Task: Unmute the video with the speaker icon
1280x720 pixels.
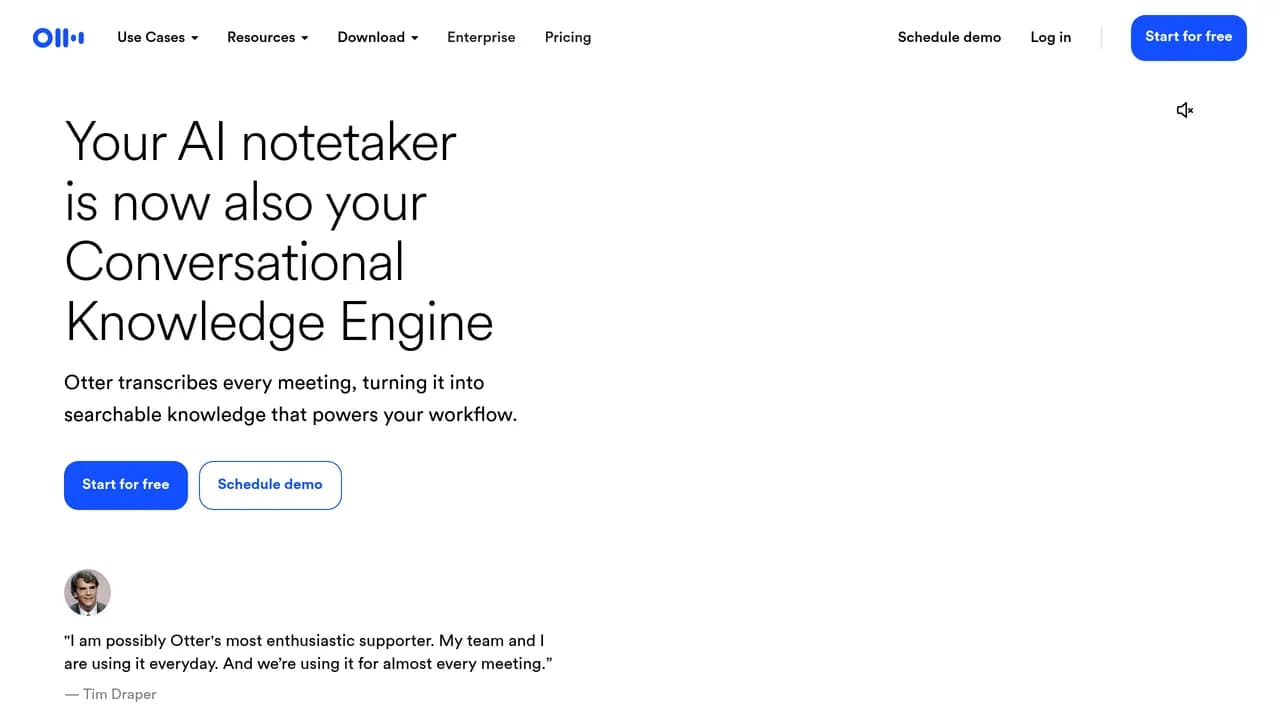Action: click(x=1185, y=110)
